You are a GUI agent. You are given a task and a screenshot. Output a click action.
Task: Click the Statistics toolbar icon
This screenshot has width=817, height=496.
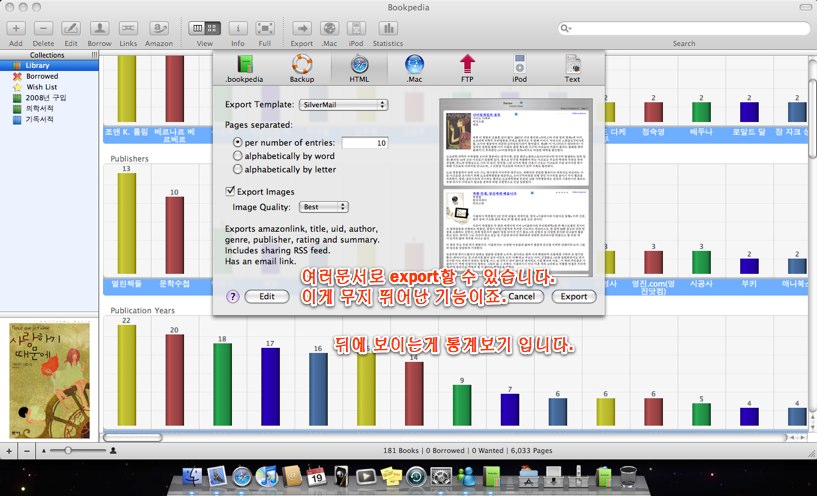click(x=388, y=28)
